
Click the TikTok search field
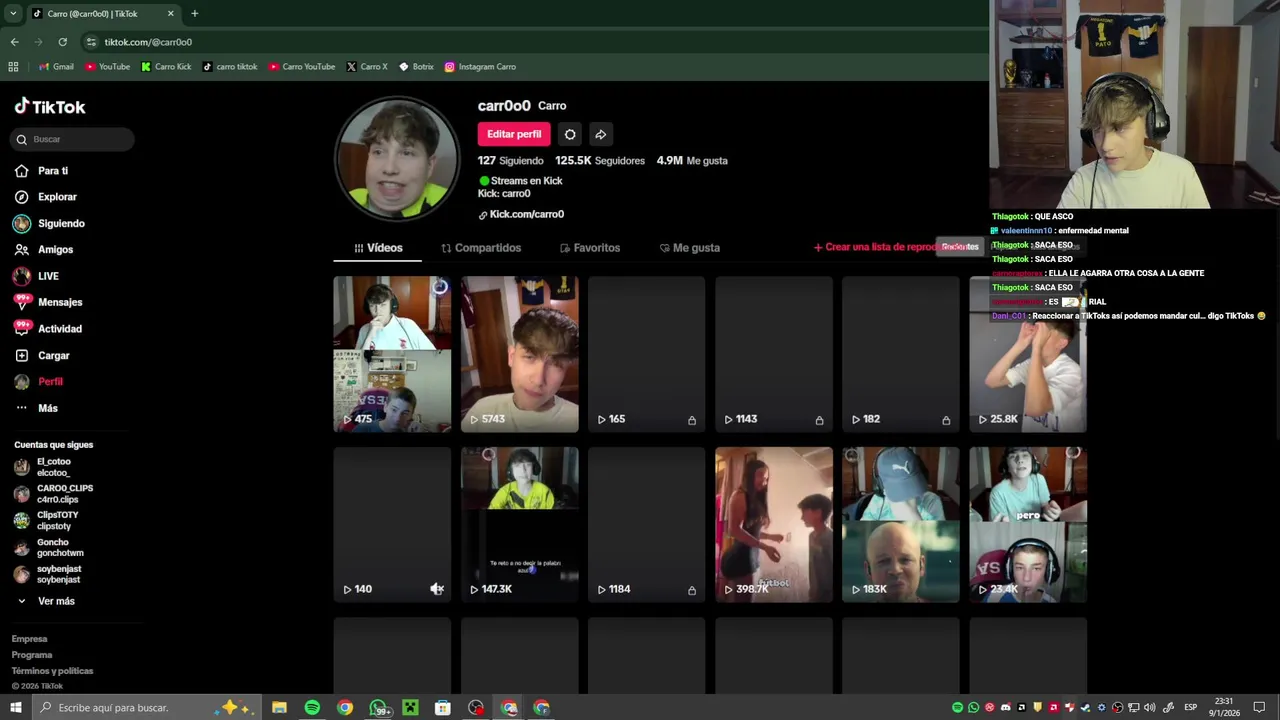coord(72,139)
